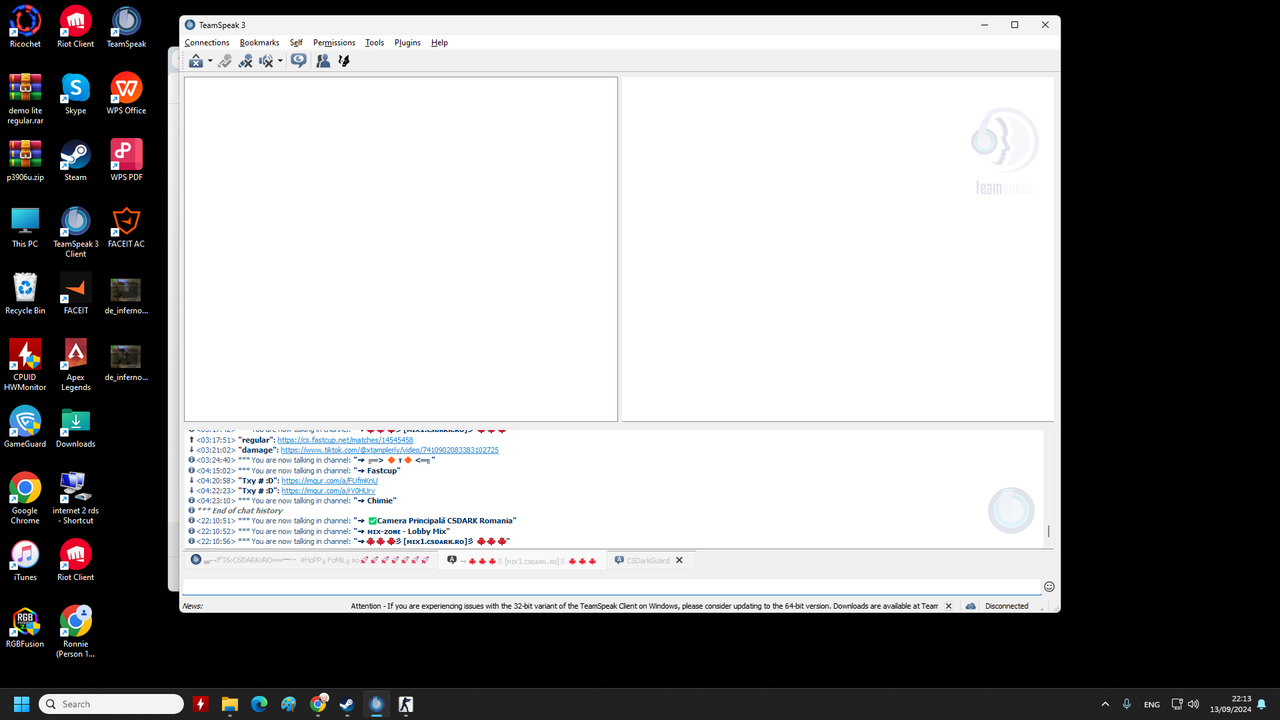Open TeamSpeak desktop shortcut
This screenshot has width=1280, height=720.
[126, 27]
